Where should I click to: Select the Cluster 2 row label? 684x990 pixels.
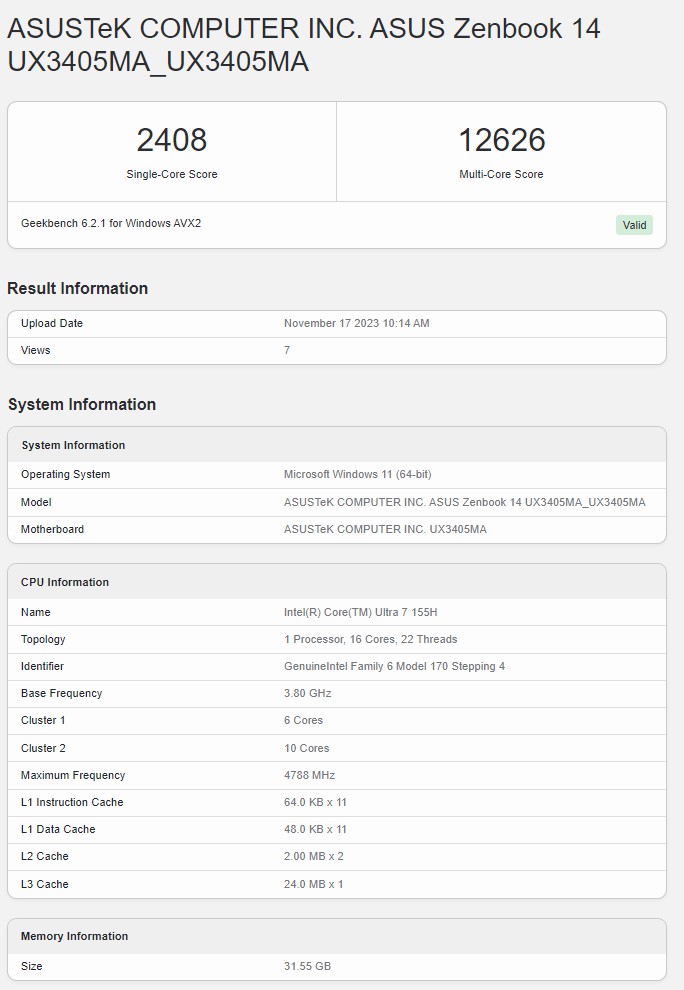(43, 749)
